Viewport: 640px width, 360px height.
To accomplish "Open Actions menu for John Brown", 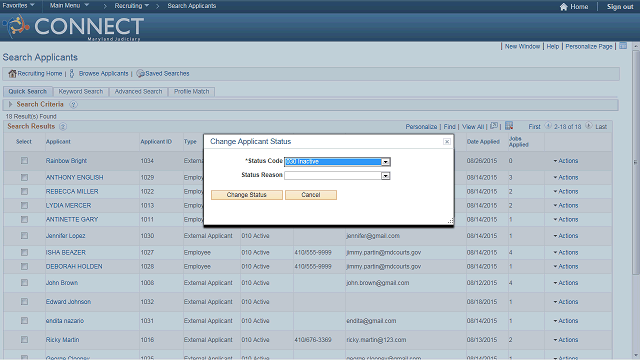I will click(566, 283).
